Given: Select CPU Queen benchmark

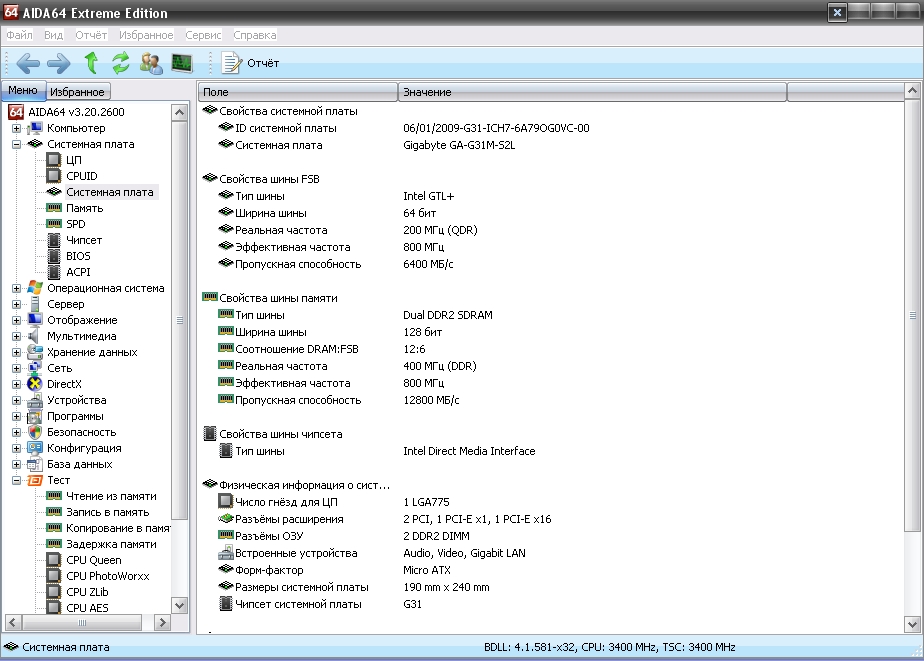Looking at the screenshot, I should 94,560.
